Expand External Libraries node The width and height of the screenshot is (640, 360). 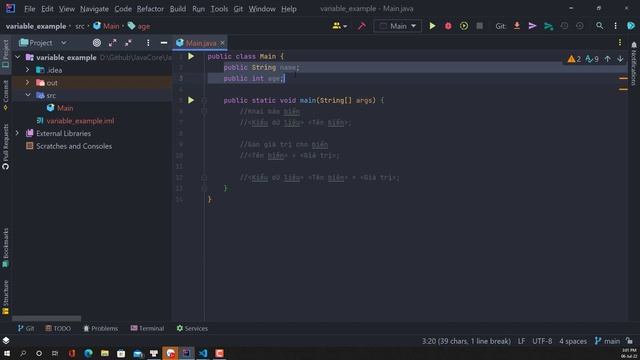18,133
